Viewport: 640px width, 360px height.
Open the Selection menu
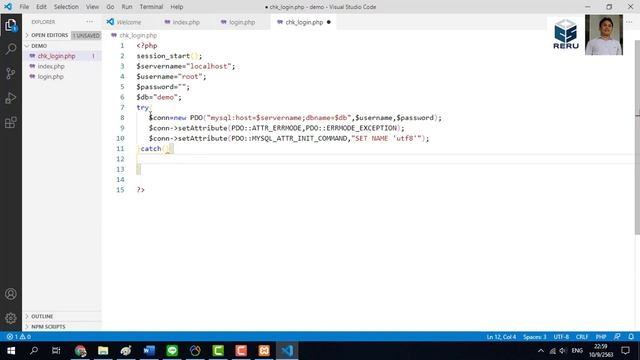click(x=66, y=7)
